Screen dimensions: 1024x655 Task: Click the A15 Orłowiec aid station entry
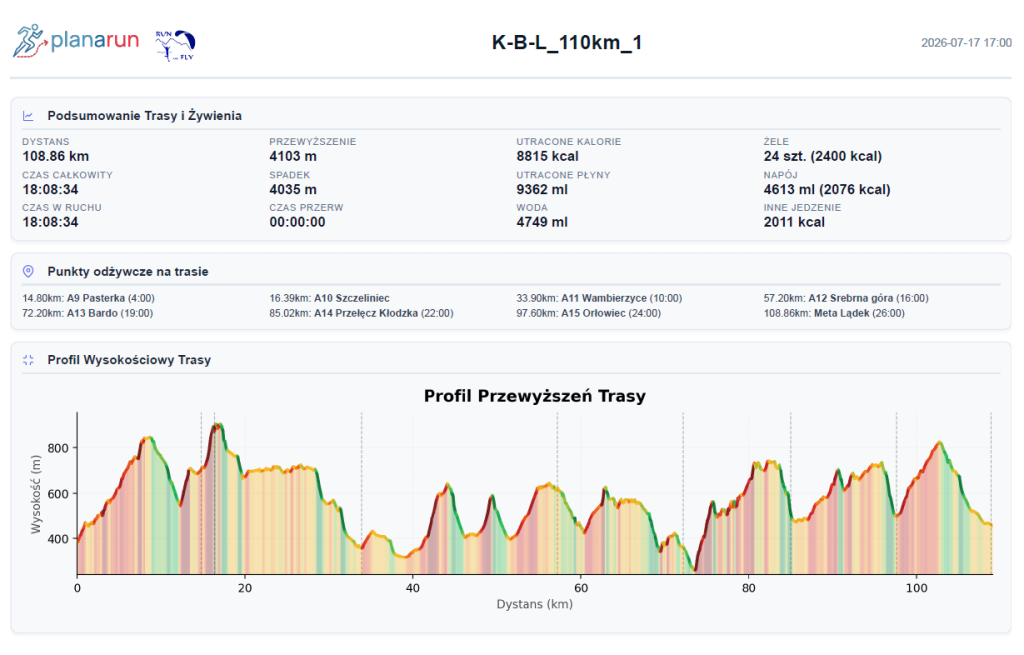click(x=588, y=313)
